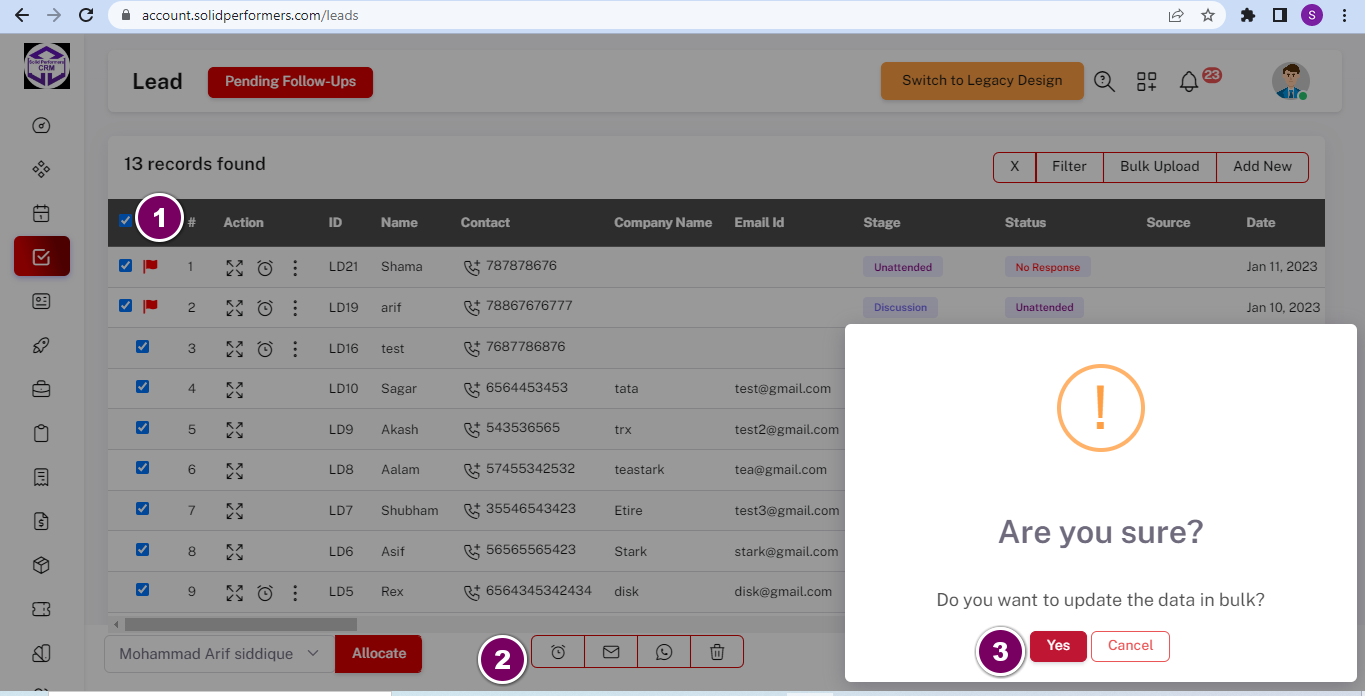
Task: Click the box package sidebar icon
Action: [41, 565]
